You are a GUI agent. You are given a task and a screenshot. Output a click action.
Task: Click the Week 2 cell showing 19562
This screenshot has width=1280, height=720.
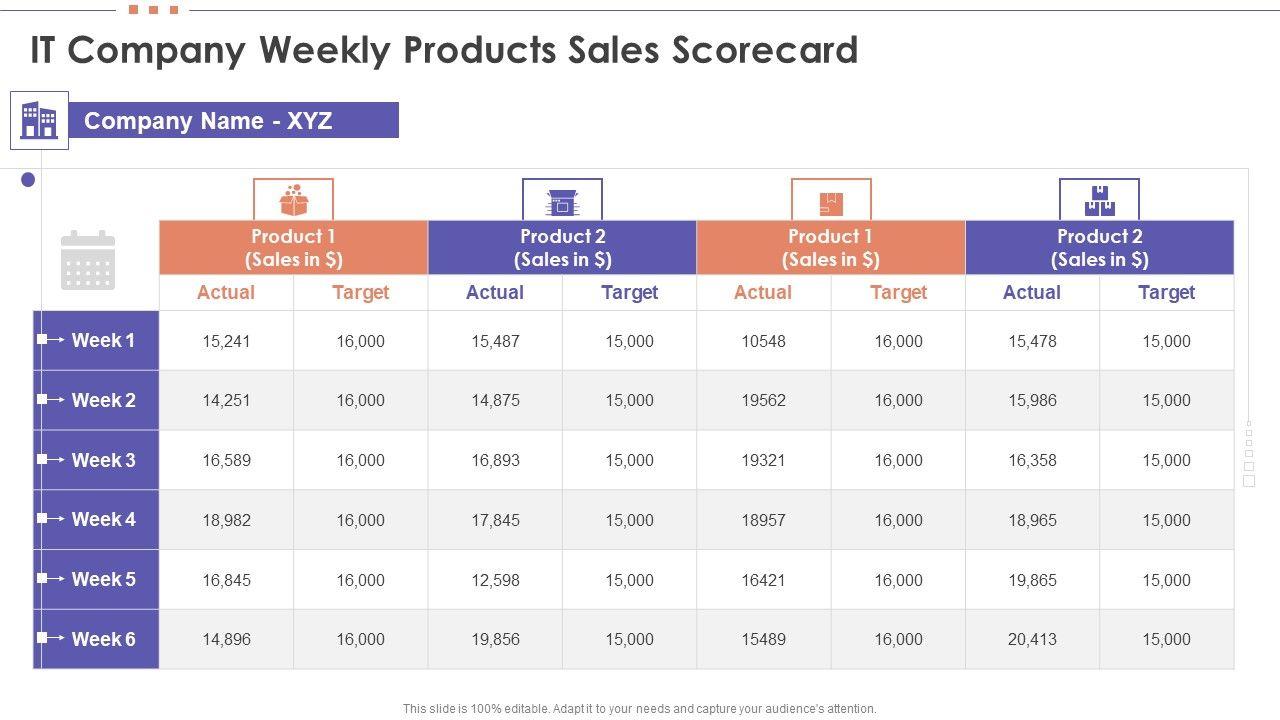click(x=763, y=400)
